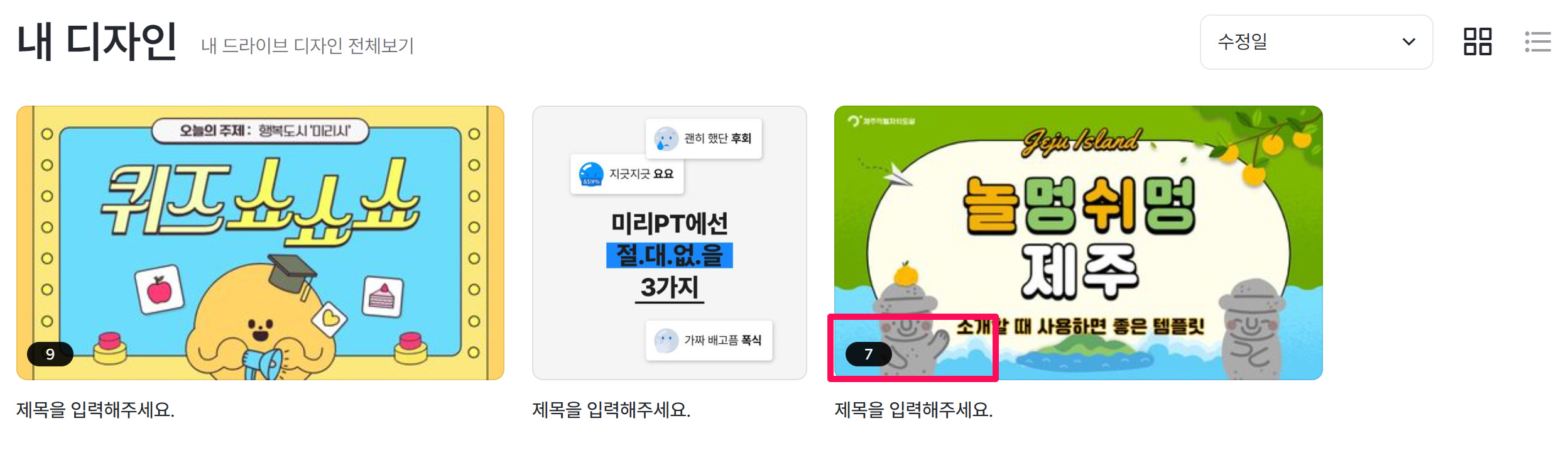
Task: Edit title under the 미리PT design
Action: coord(611,410)
